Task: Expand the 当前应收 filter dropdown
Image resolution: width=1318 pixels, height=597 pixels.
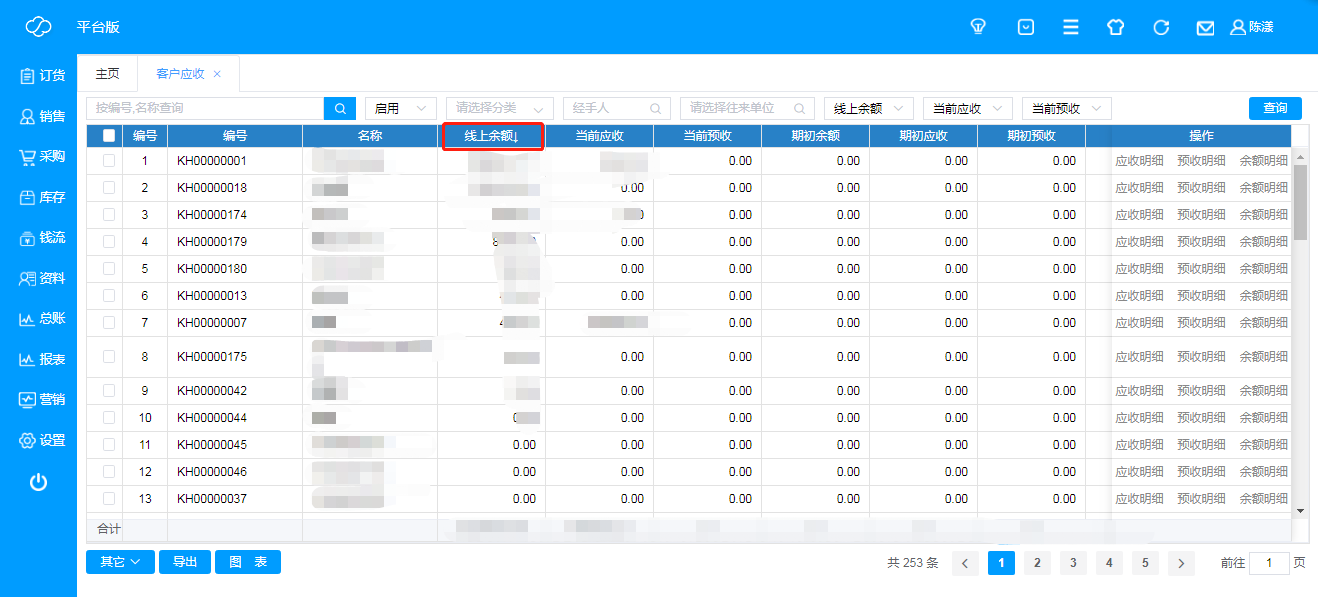Action: pyautogui.click(x=968, y=108)
